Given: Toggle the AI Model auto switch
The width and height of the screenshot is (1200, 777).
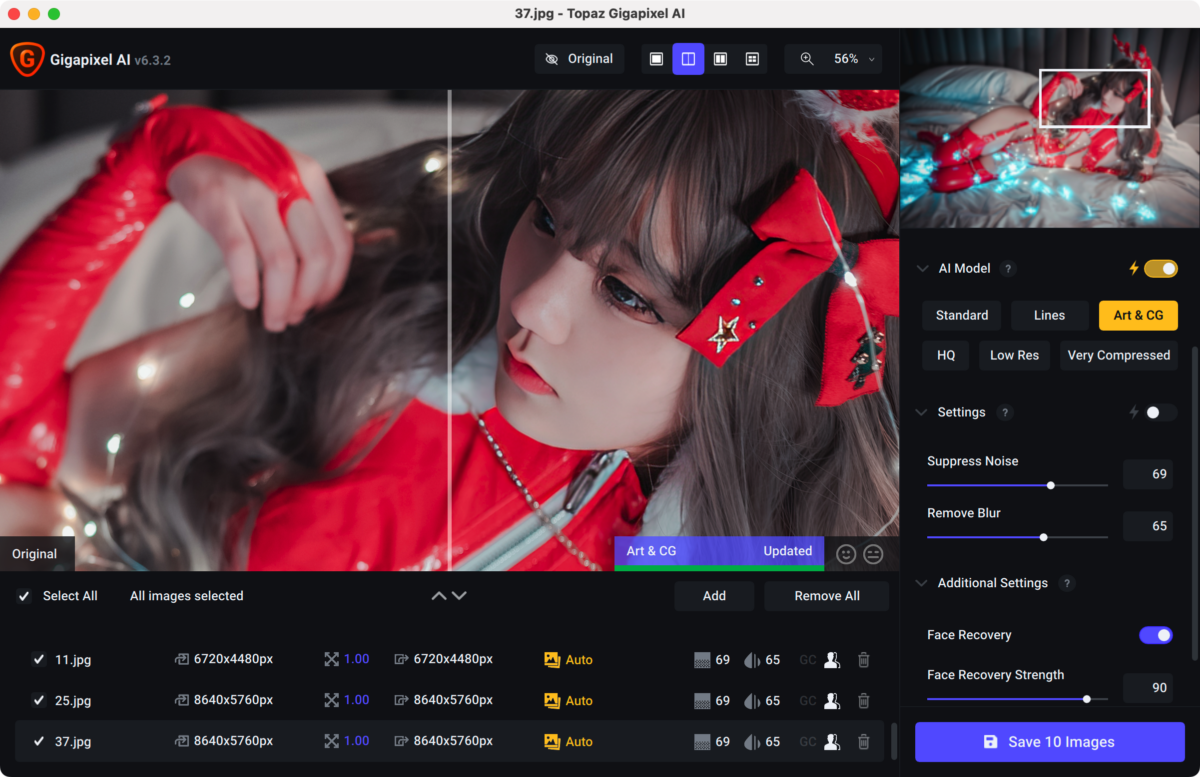Looking at the screenshot, I should coord(1161,268).
